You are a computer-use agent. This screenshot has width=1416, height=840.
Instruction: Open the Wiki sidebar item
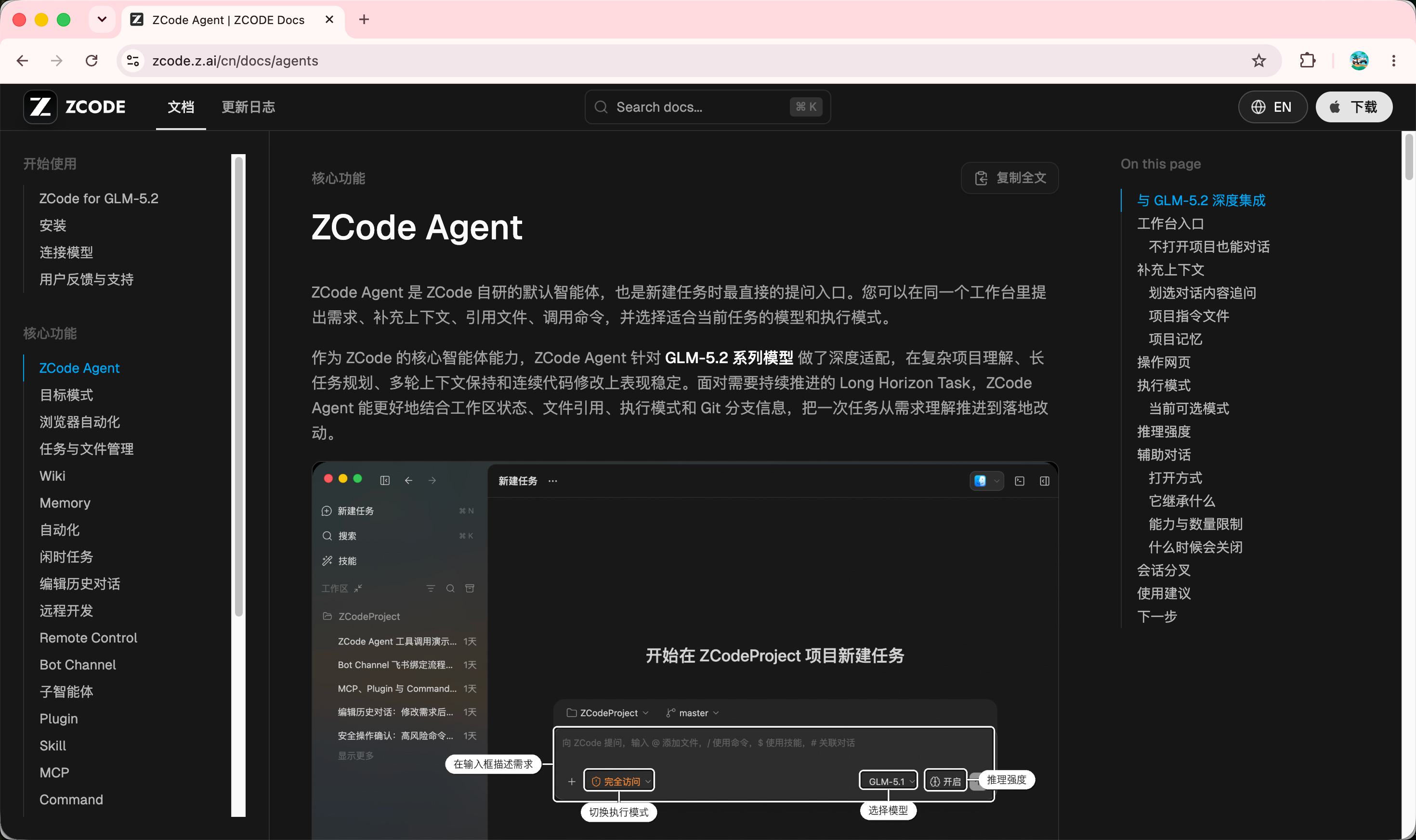point(52,476)
